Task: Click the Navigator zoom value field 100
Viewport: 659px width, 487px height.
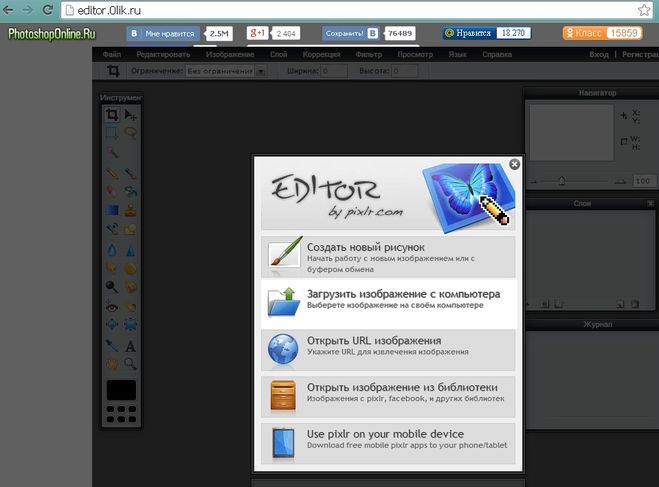Action: pyautogui.click(x=643, y=181)
